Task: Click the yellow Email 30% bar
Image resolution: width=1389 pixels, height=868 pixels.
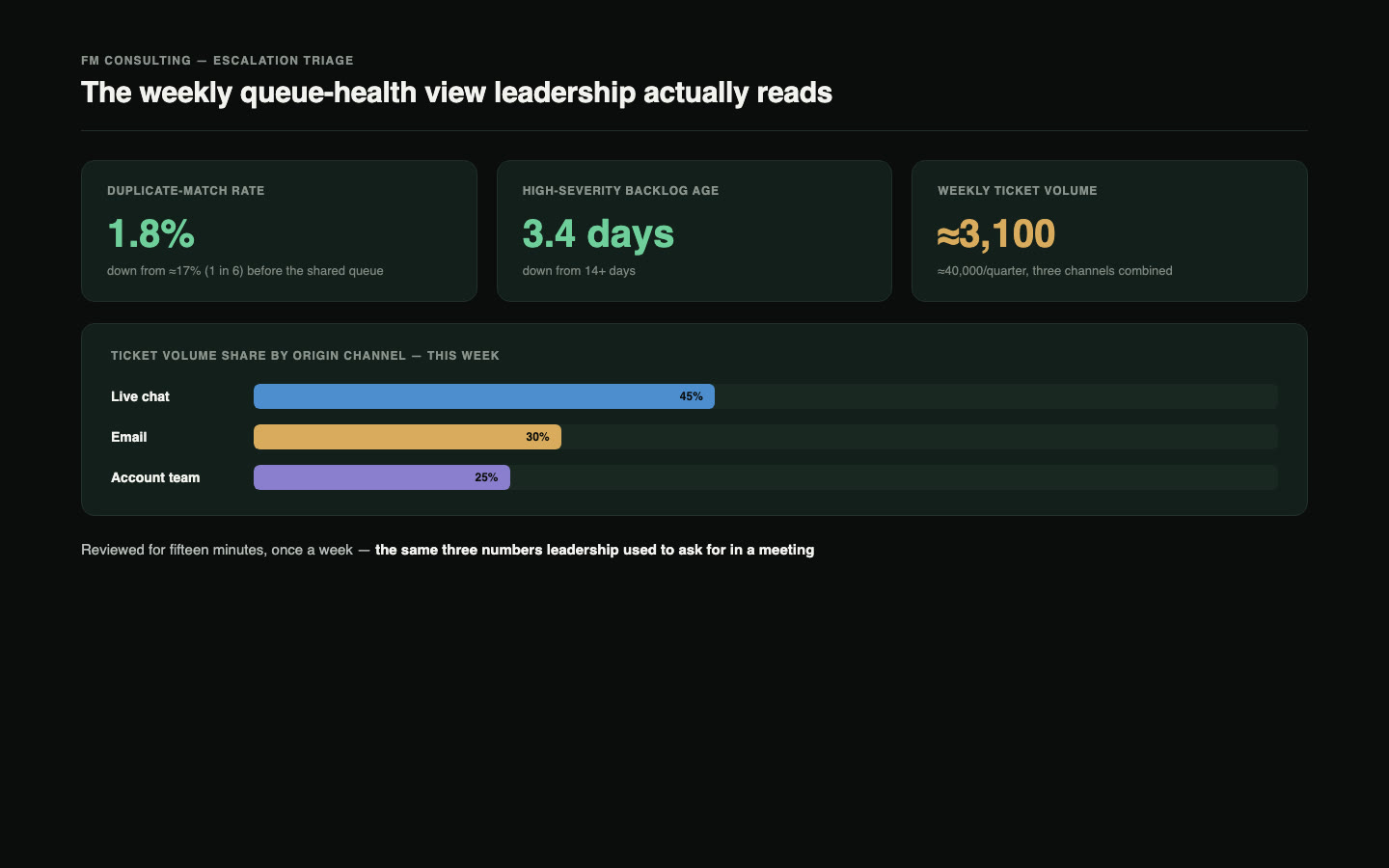Action: tap(407, 437)
